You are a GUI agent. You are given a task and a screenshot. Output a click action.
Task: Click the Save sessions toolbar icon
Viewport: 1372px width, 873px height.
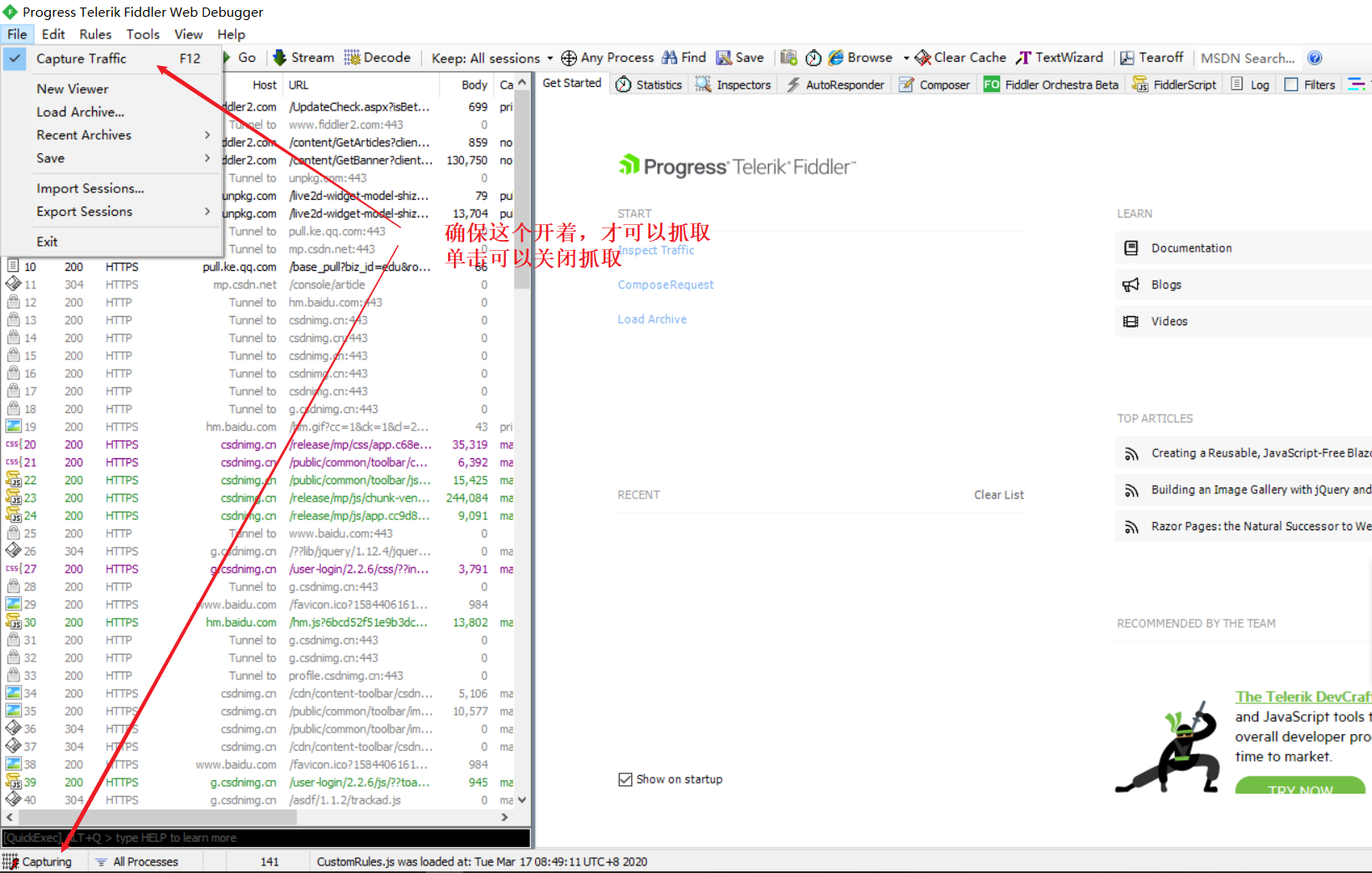click(724, 58)
